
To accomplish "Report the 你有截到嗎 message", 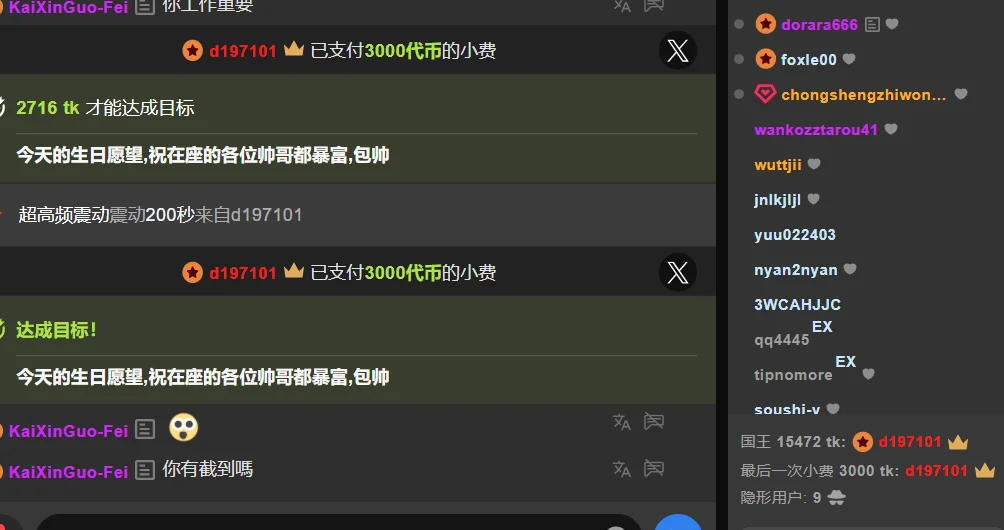I will pyautogui.click(x=654, y=469).
